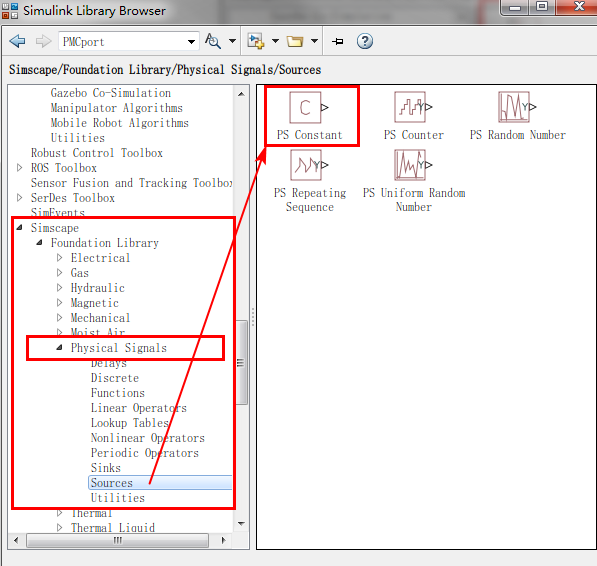Viewport: 597px width, 566px height.
Task: Select Mechanical tree item
Action: coord(100,318)
